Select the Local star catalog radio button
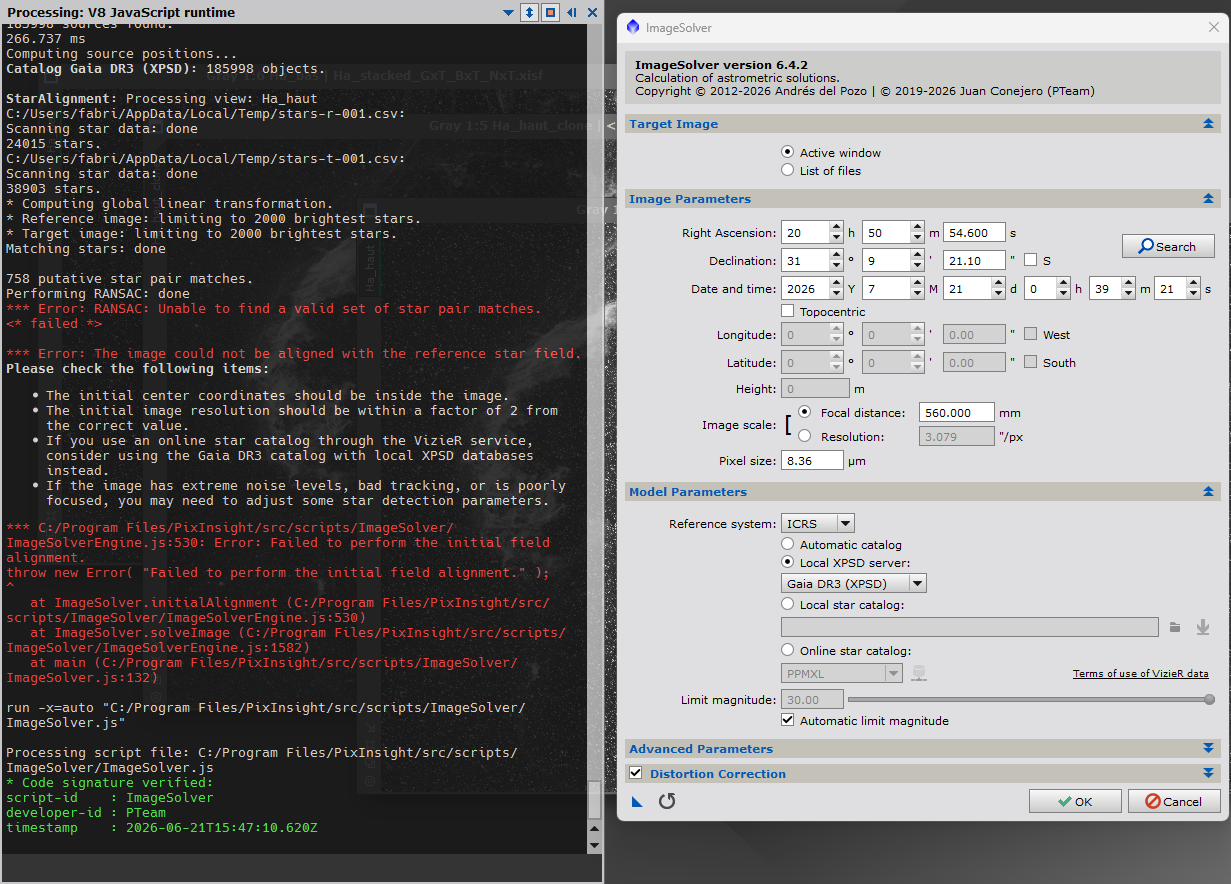Image resolution: width=1231 pixels, height=884 pixels. coord(788,604)
